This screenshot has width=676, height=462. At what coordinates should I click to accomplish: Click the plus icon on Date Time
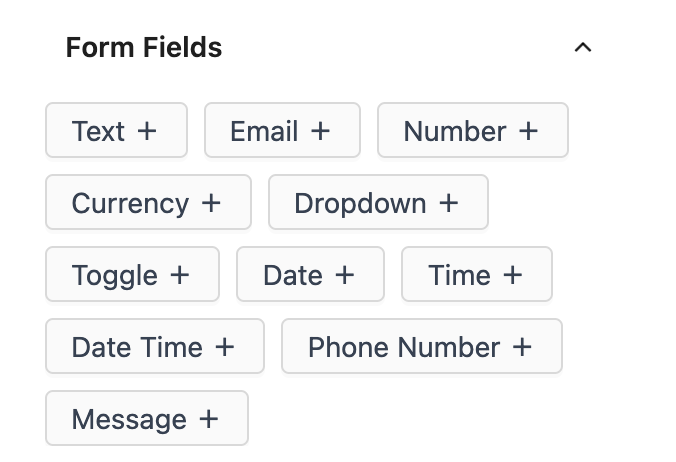[225, 347]
